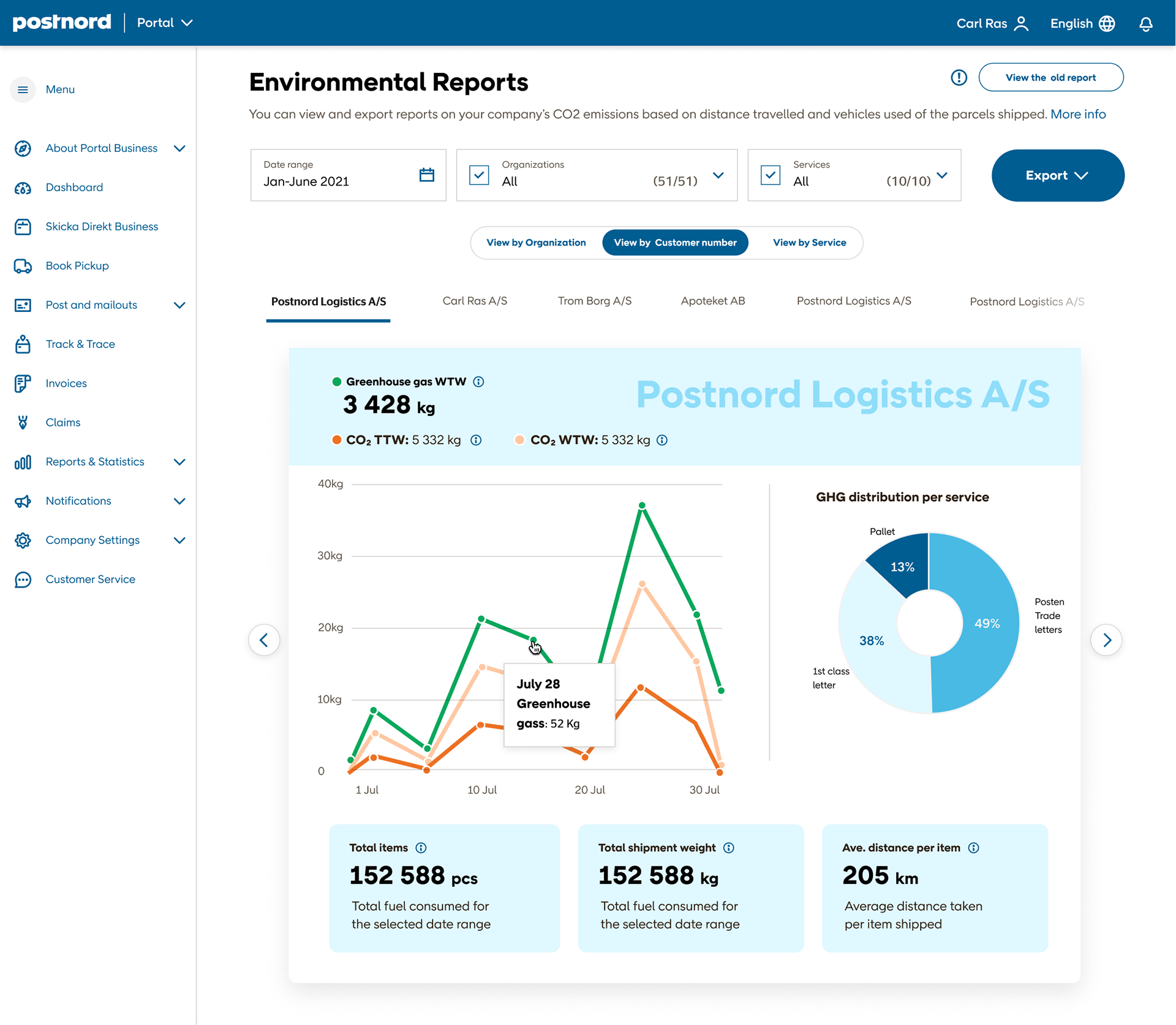Open the Export dropdown button
Screen dimensions: 1176x1025
click(1057, 175)
